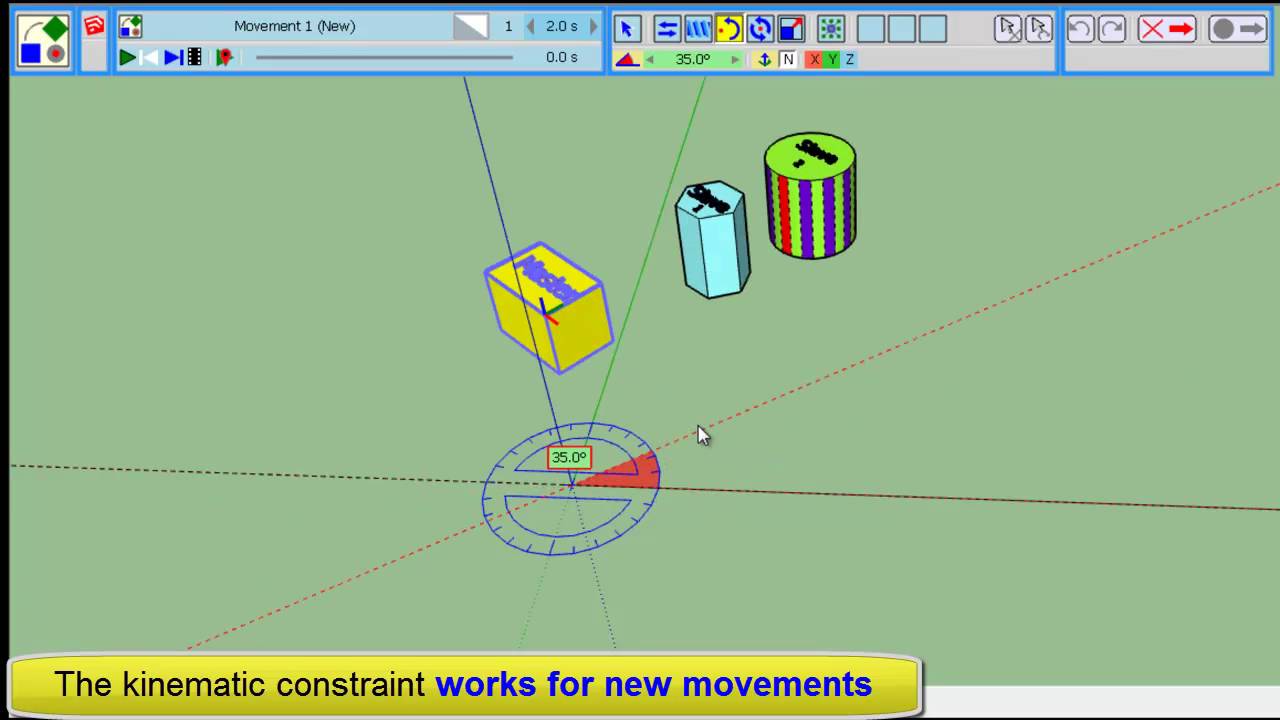Image resolution: width=1280 pixels, height=720 pixels.
Task: Click the striped green-top cylinder
Action: pos(810,196)
